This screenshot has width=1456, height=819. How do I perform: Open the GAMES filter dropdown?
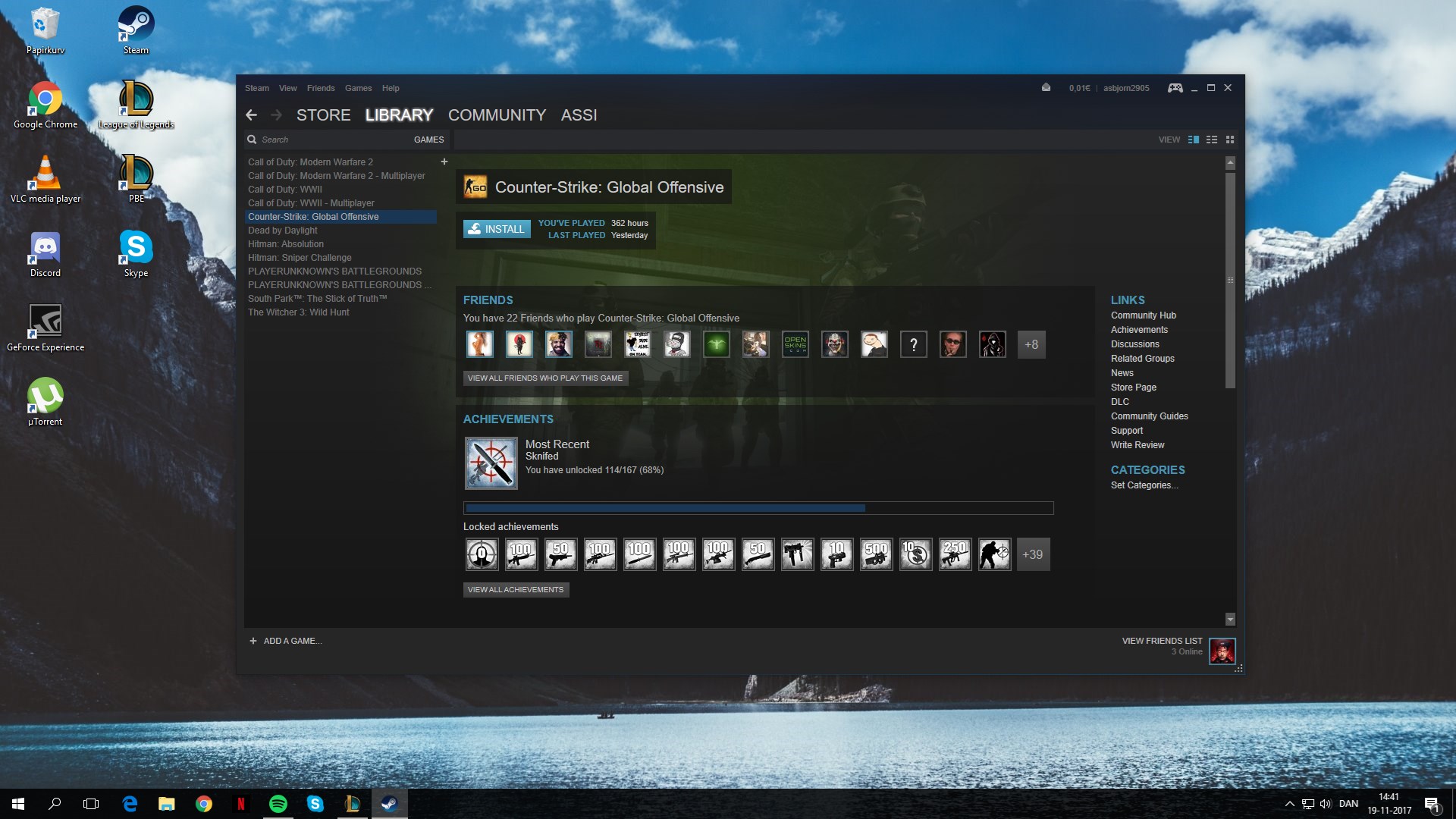click(x=428, y=140)
